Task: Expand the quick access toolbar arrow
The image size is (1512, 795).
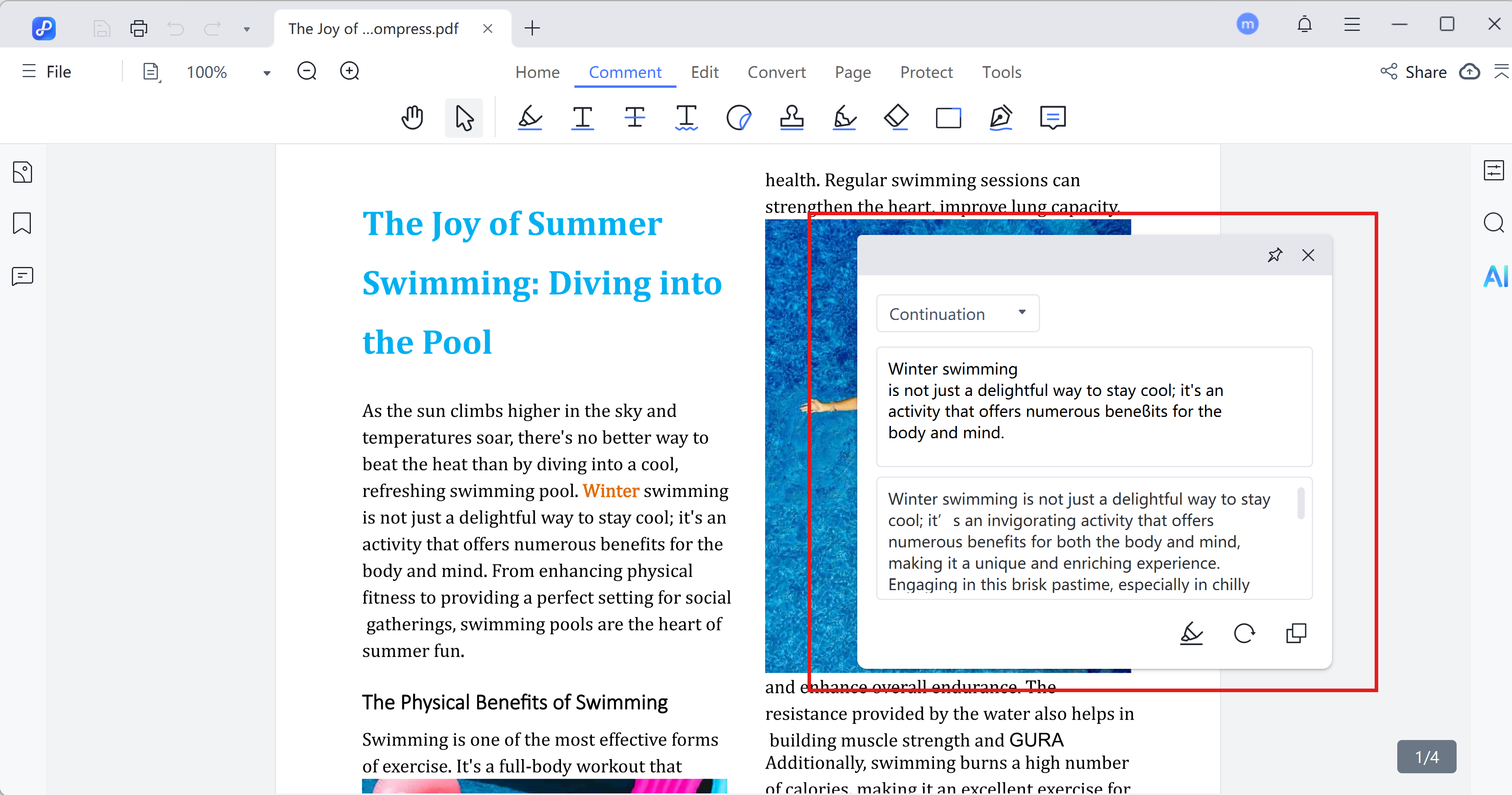Action: pos(246,29)
